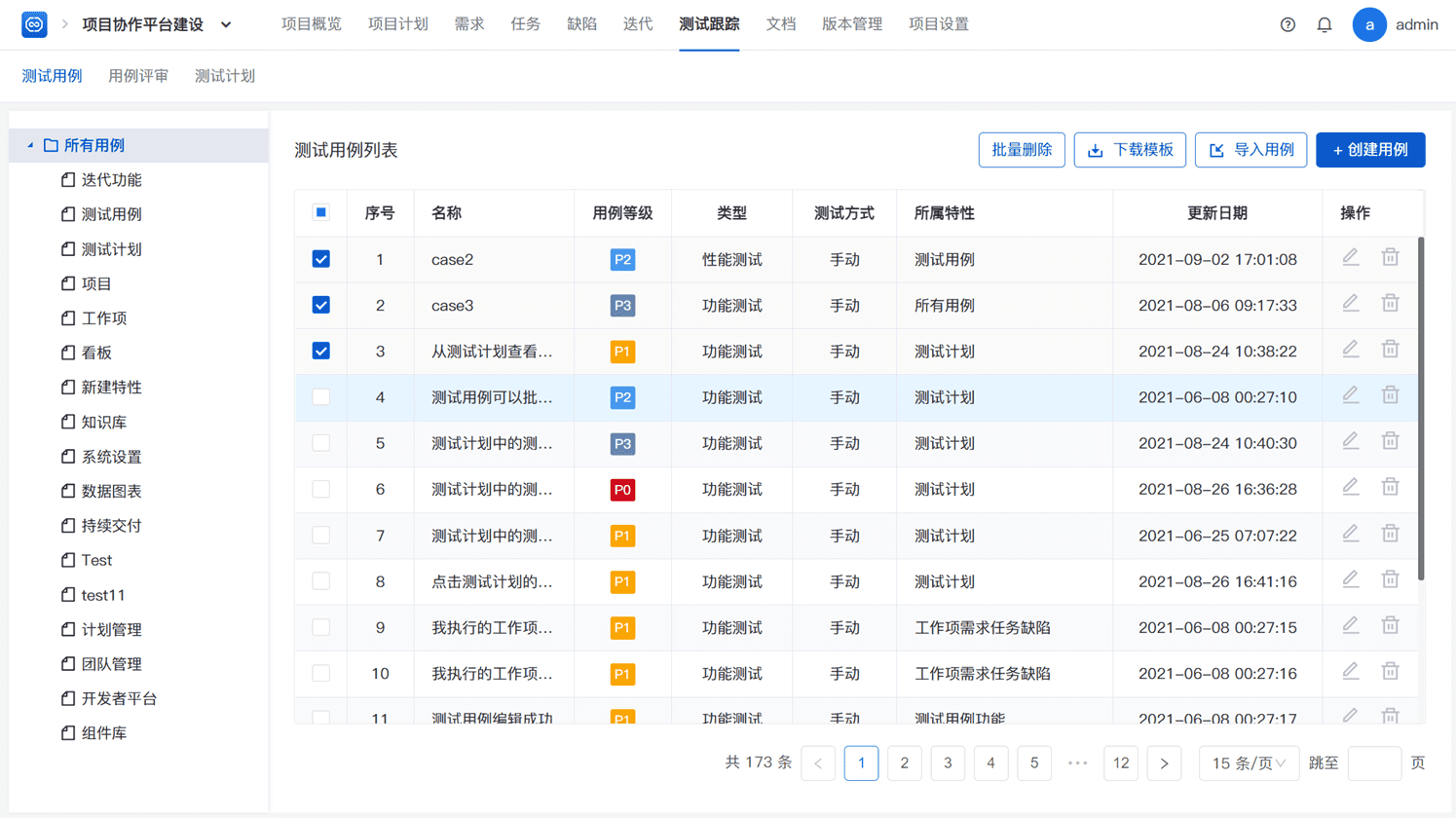Click trash icon for row 10

coord(1390,671)
